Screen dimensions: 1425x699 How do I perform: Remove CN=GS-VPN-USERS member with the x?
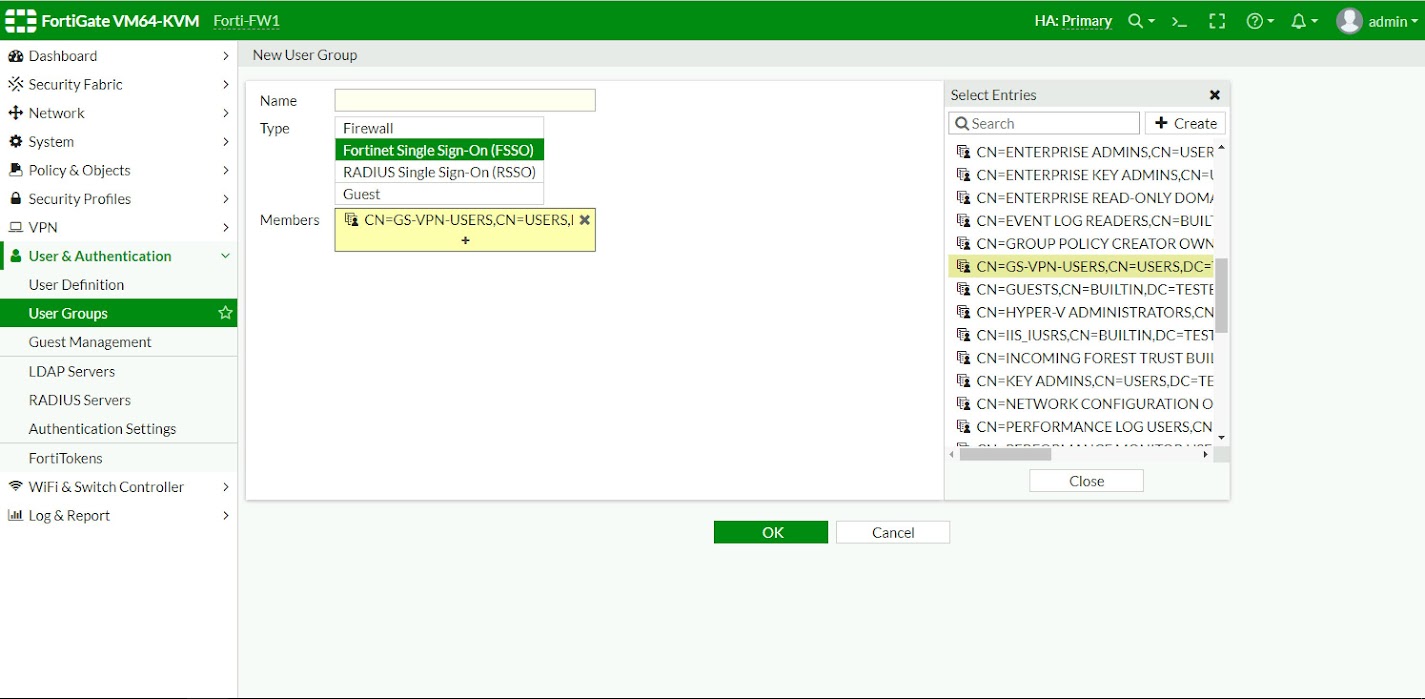coord(584,220)
